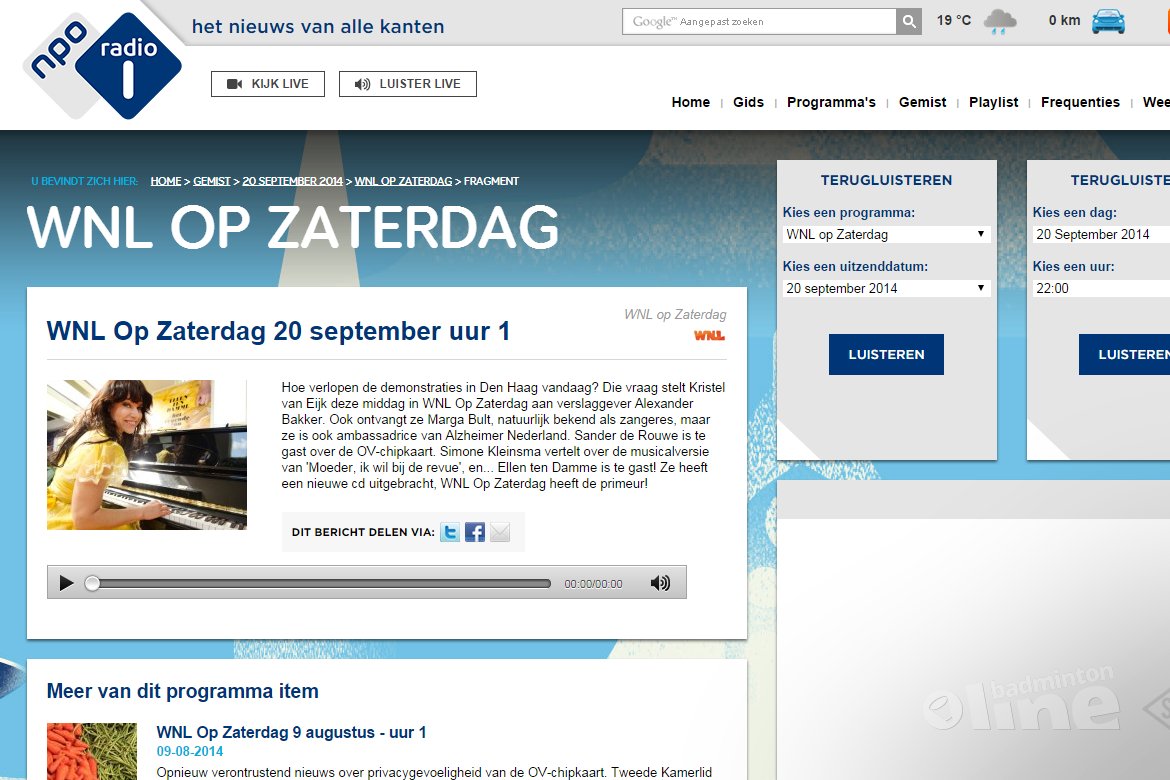This screenshot has height=780, width=1170.
Task: Click the 20 SEPTEMBER 2014 breadcrumb link
Action: coord(292,181)
